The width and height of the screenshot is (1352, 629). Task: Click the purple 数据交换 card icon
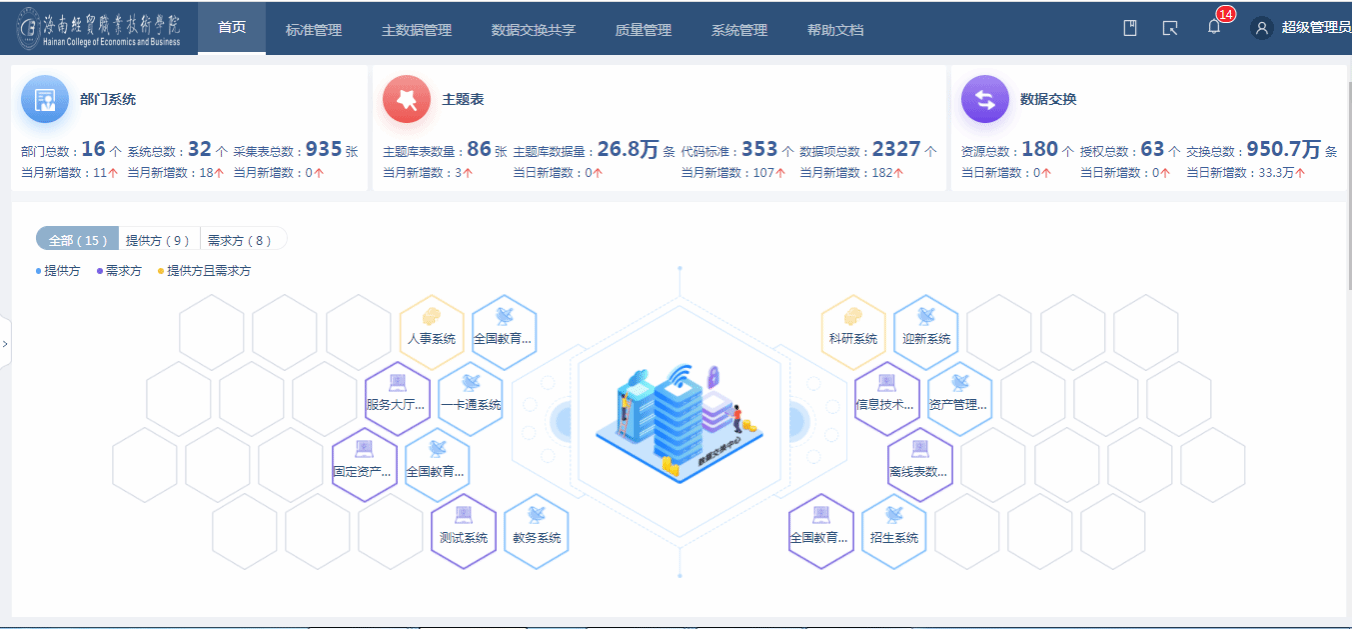pos(984,99)
